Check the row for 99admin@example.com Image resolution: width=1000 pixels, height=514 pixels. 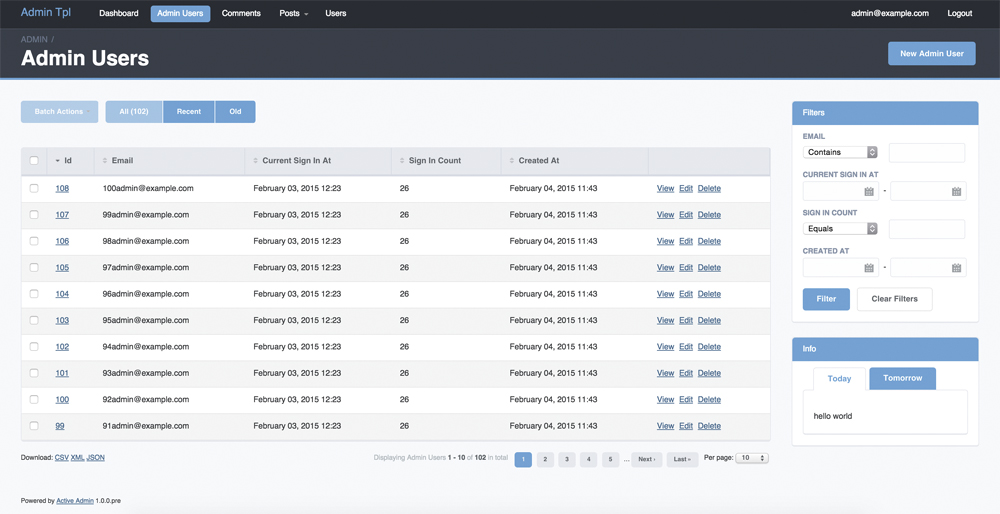[34, 215]
